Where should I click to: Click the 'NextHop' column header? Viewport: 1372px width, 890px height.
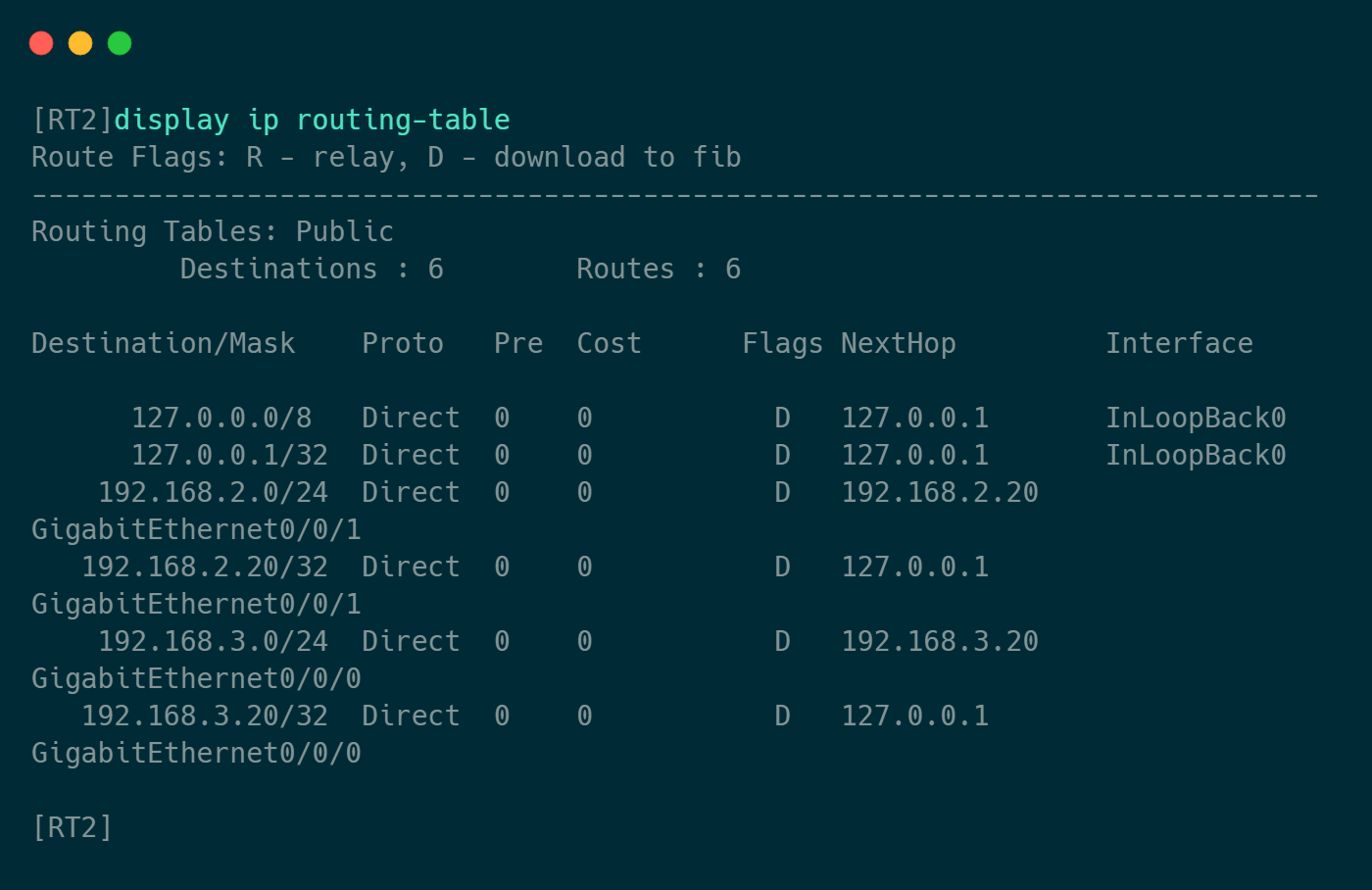pyautogui.click(x=898, y=343)
